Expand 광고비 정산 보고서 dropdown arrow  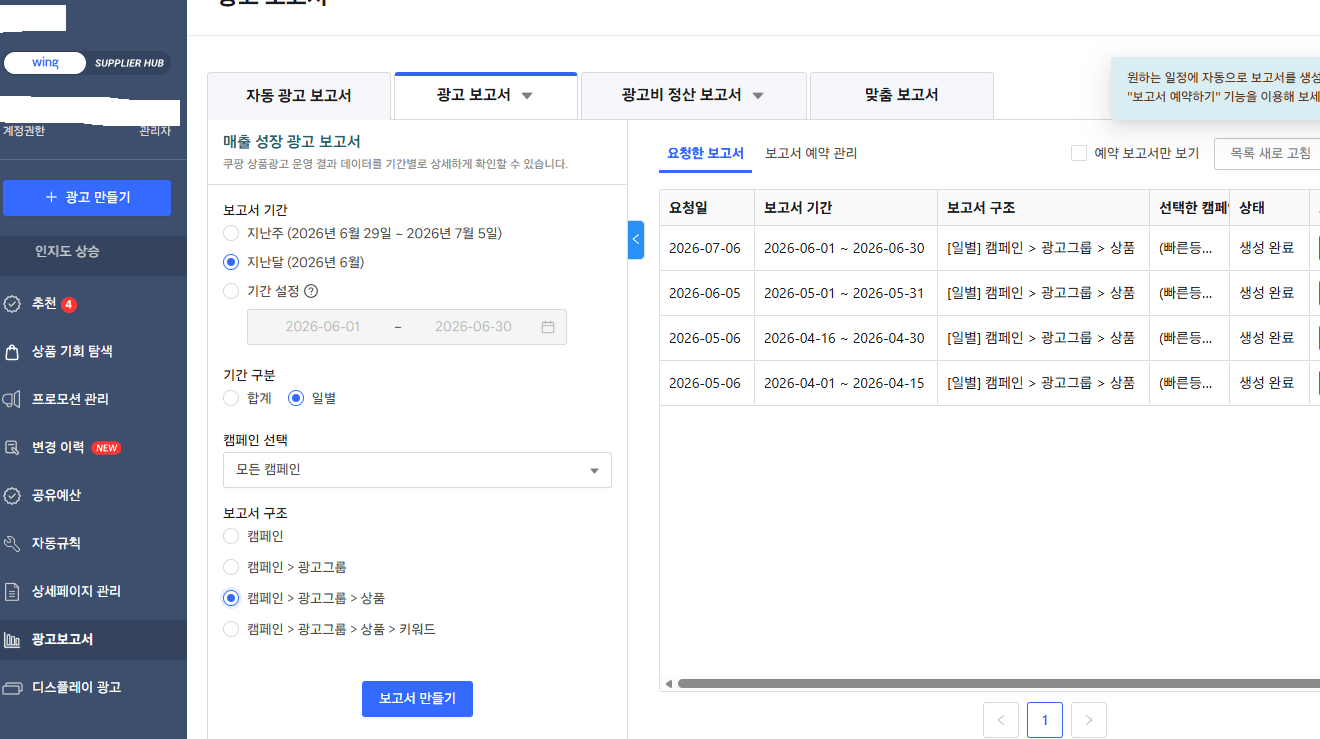click(757, 96)
